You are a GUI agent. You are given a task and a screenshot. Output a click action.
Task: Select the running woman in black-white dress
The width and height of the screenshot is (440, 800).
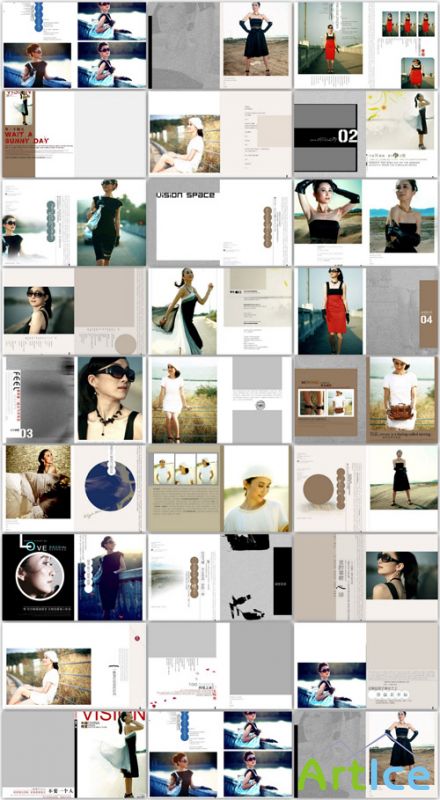point(183,311)
